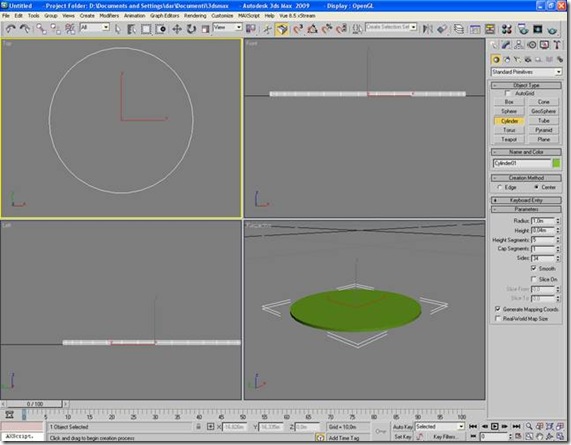This screenshot has width=571, height=445.
Task: Enable the AutoGrid checkbox
Action: (508, 94)
